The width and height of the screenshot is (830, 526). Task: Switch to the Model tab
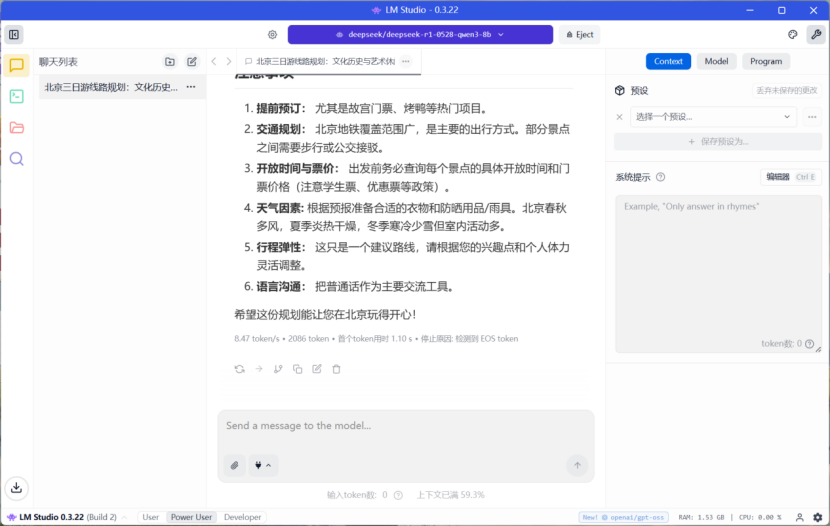click(x=716, y=61)
